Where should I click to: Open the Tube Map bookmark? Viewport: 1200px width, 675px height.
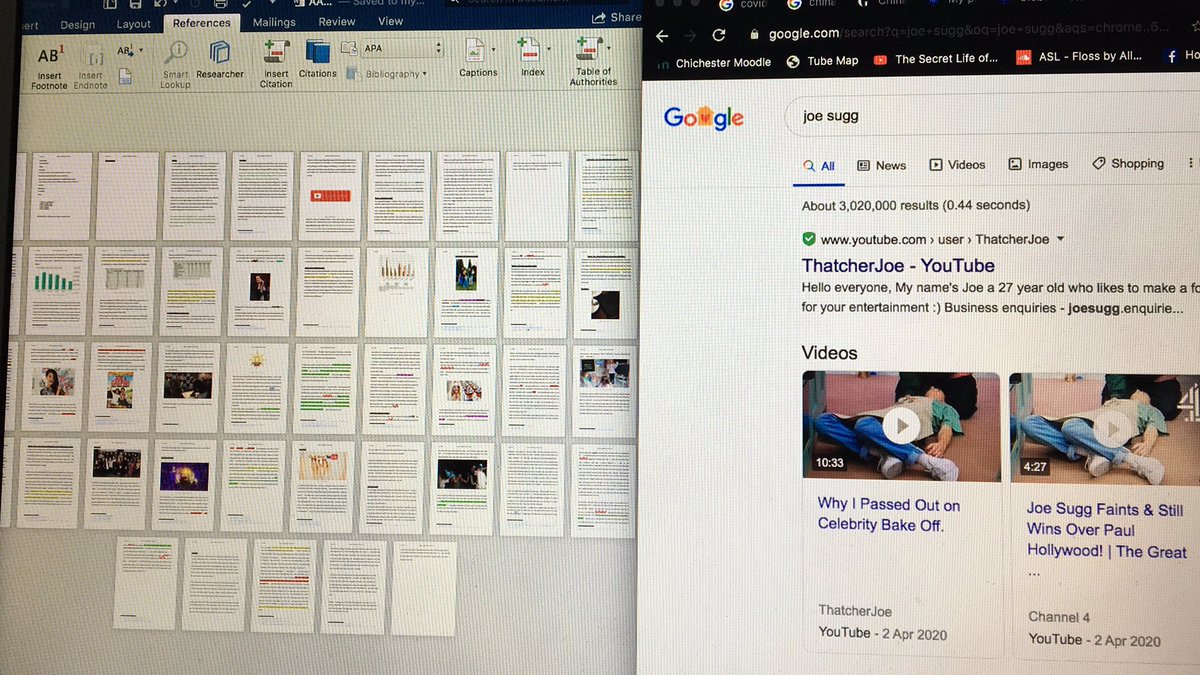[822, 60]
